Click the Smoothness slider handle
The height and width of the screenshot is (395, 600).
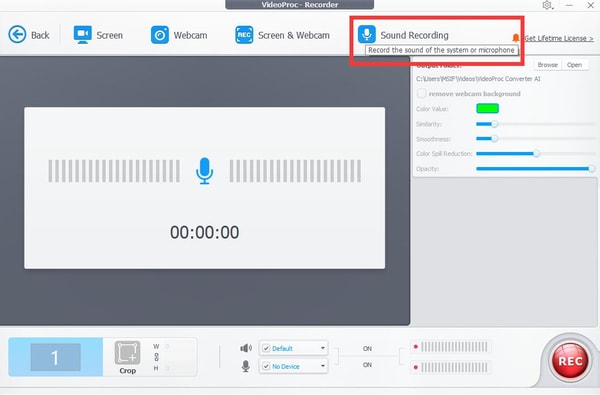[x=494, y=138]
